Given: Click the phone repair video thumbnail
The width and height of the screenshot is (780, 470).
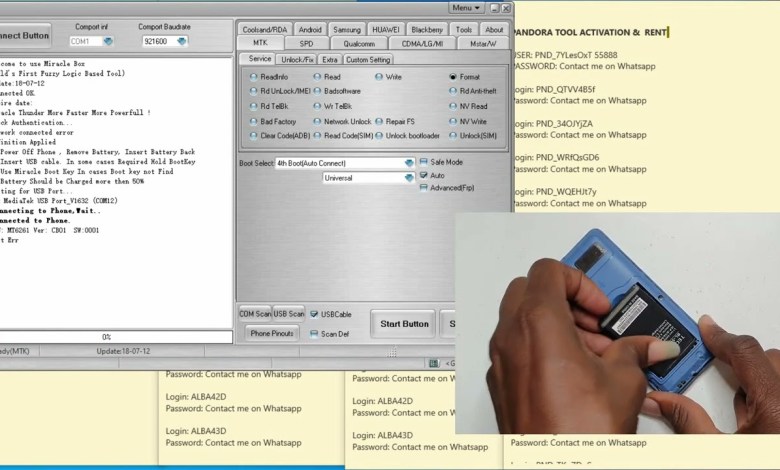Looking at the screenshot, I should (x=617, y=323).
